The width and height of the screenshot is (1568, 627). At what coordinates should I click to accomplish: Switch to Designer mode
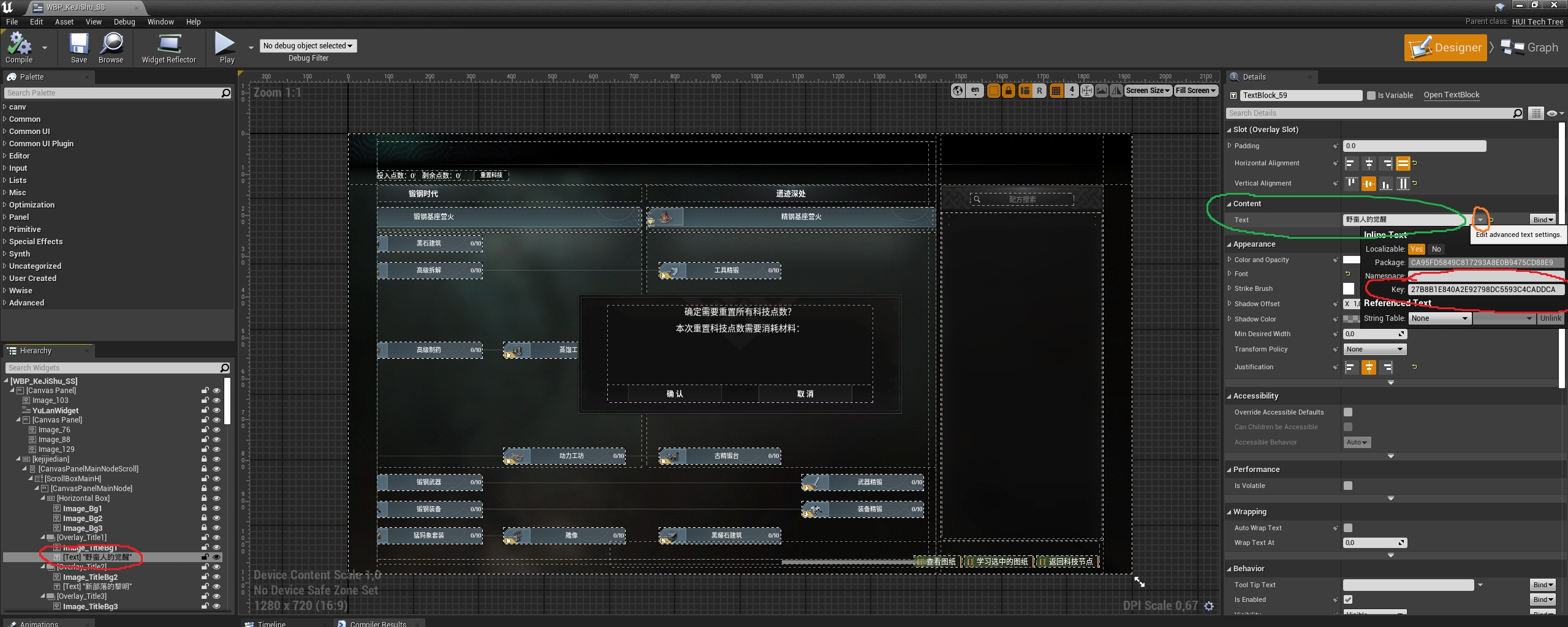[x=1445, y=48]
